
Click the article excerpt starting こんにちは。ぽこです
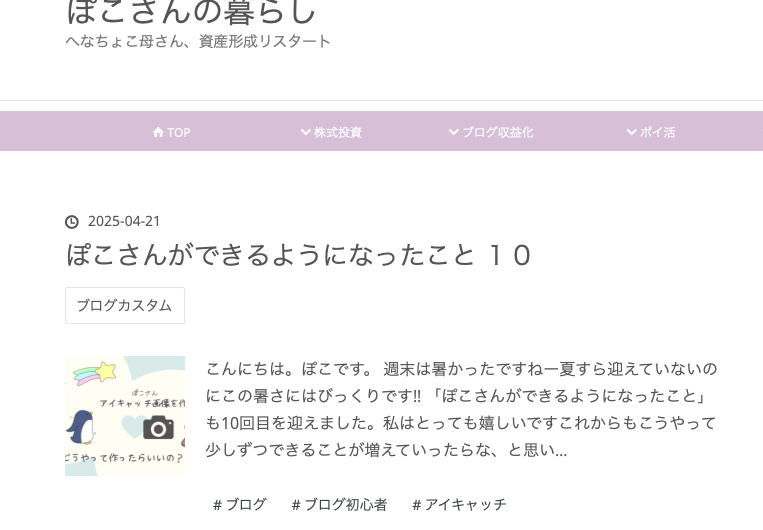461,409
